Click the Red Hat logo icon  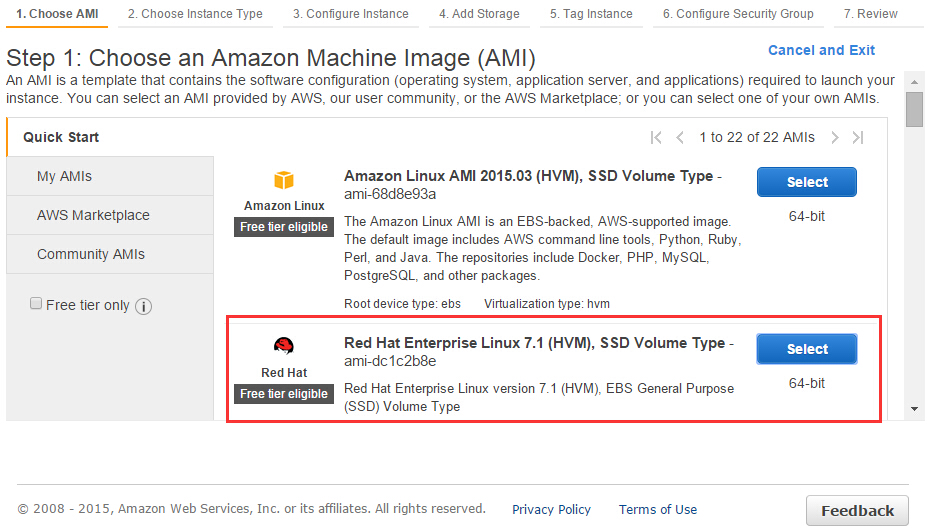(283, 345)
